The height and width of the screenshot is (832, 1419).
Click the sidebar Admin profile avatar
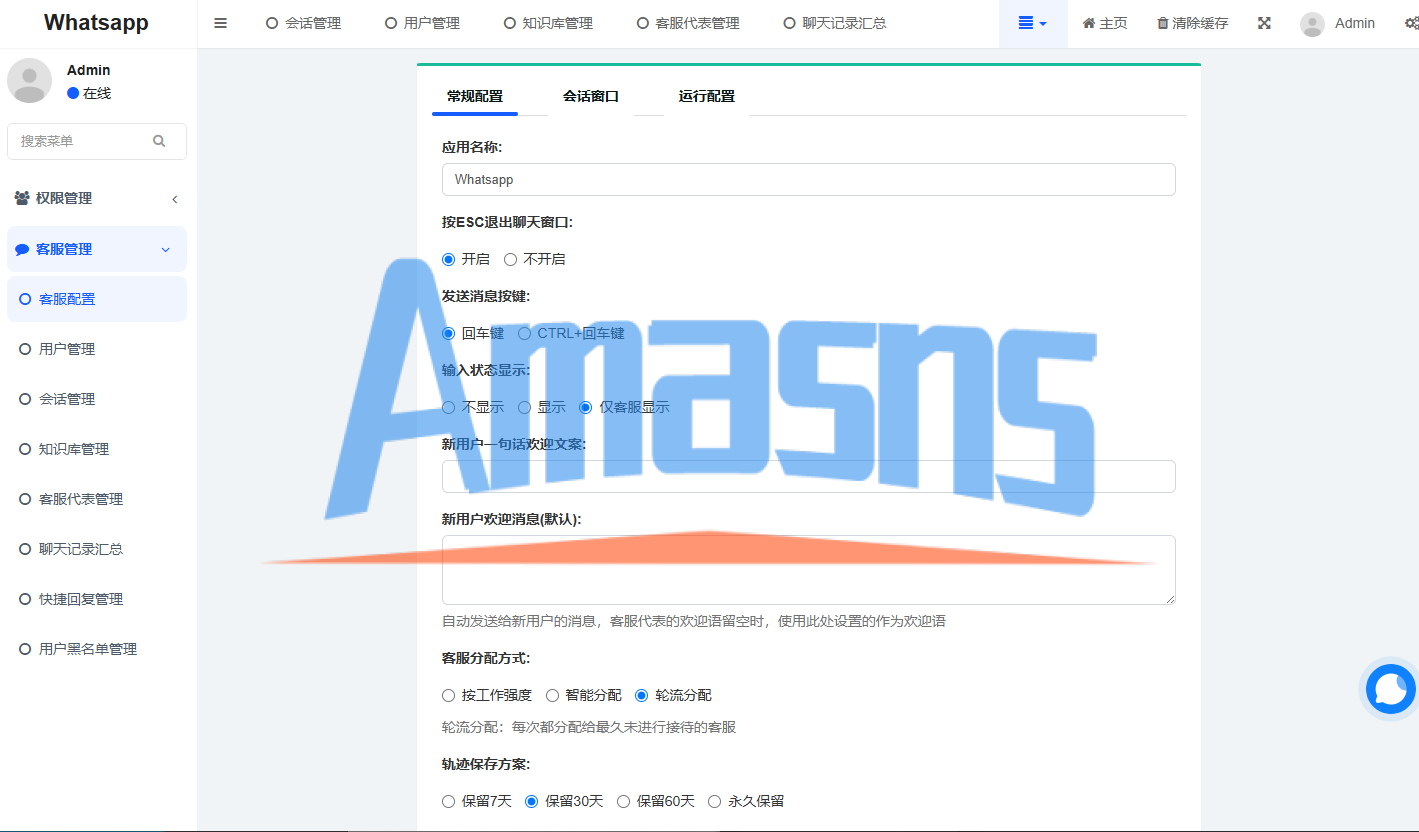(30, 80)
